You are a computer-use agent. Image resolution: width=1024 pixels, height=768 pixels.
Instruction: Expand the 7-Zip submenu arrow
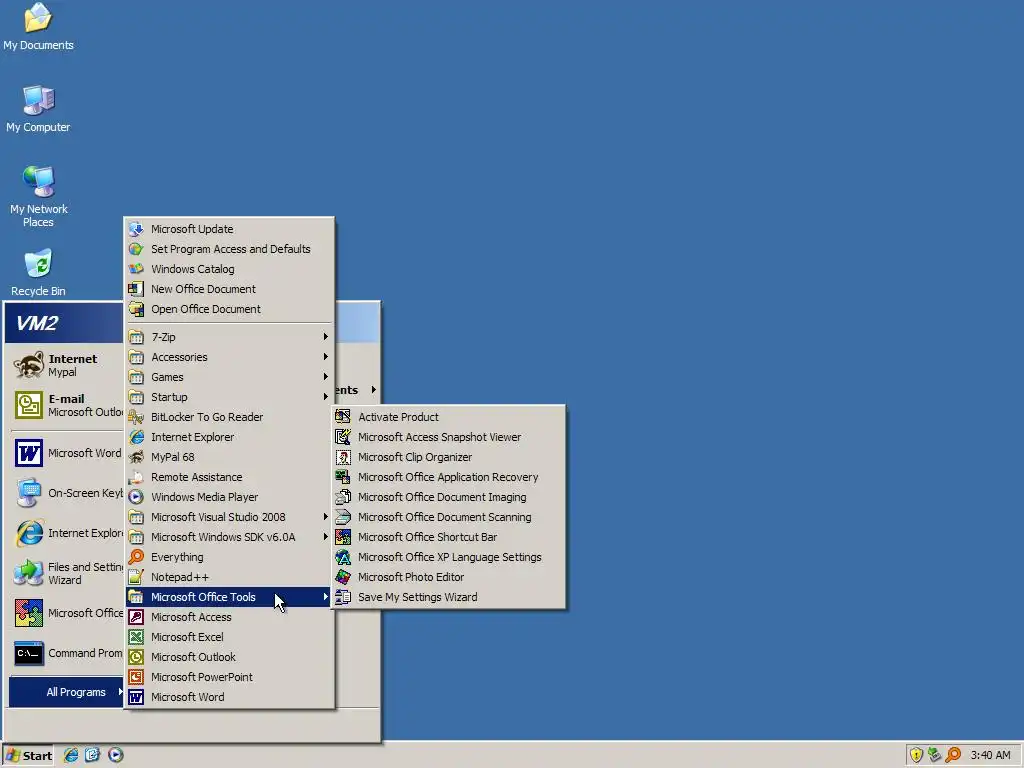click(325, 337)
